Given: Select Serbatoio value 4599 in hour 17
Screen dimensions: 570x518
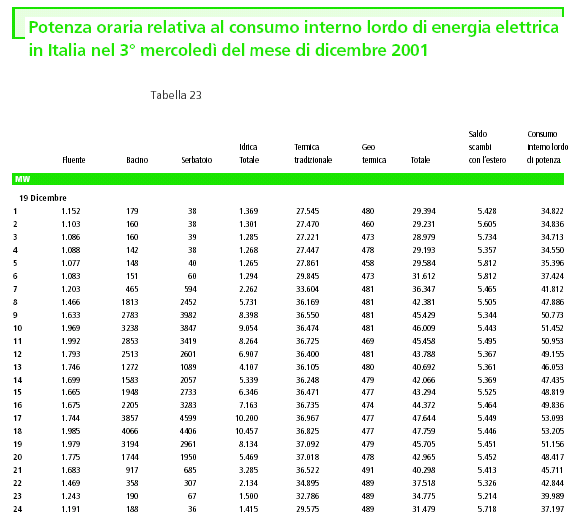Looking at the screenshot, I should [188, 418].
